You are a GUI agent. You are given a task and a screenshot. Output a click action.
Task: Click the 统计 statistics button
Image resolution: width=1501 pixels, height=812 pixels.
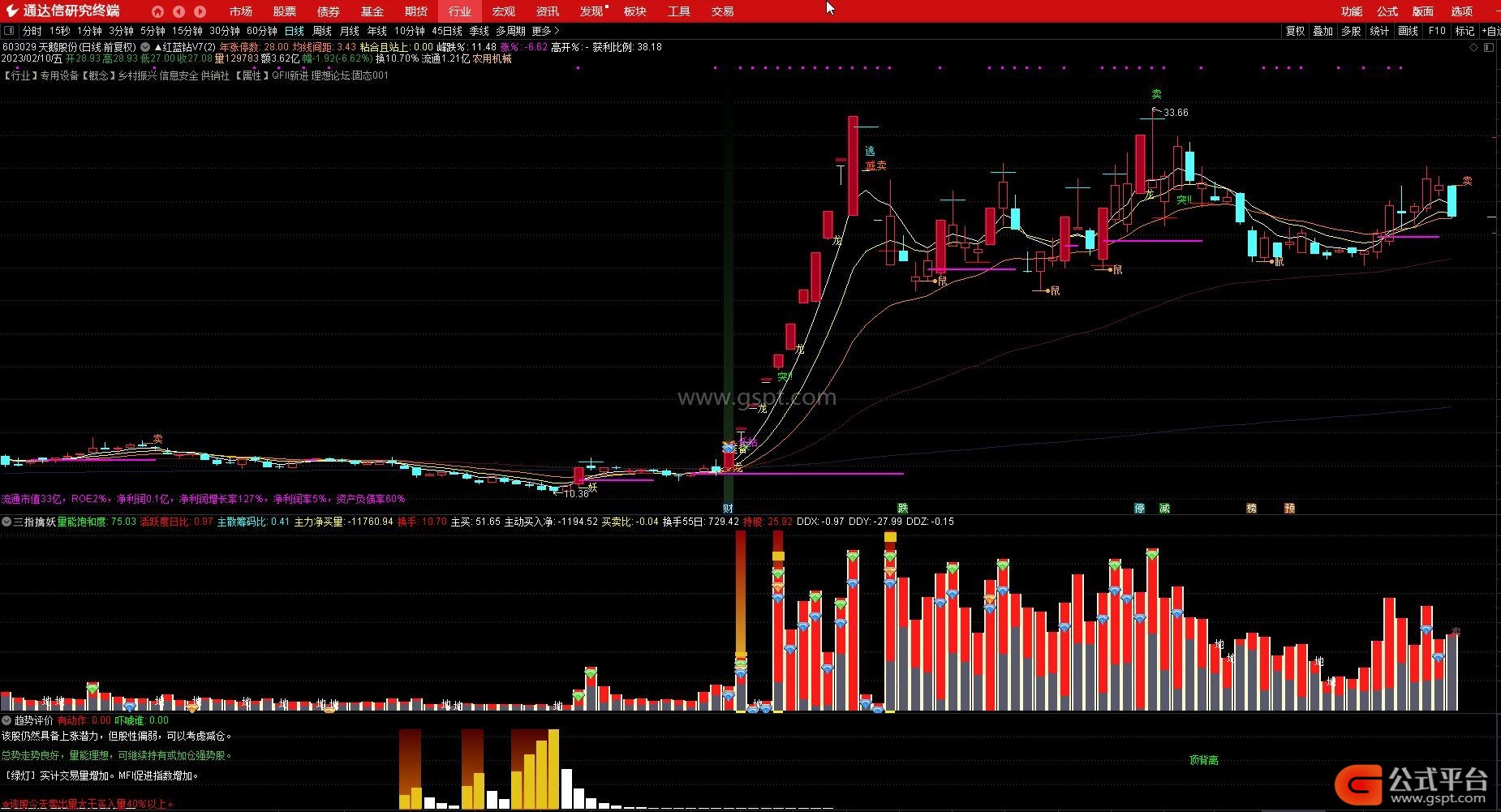coord(1379,31)
